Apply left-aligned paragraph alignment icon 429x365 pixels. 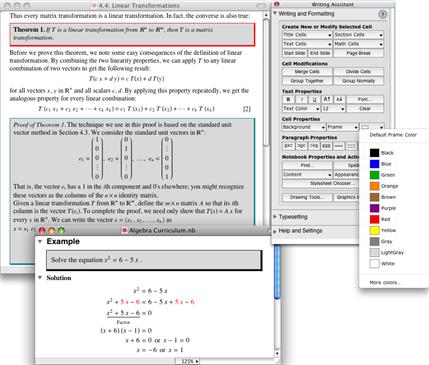point(288,146)
